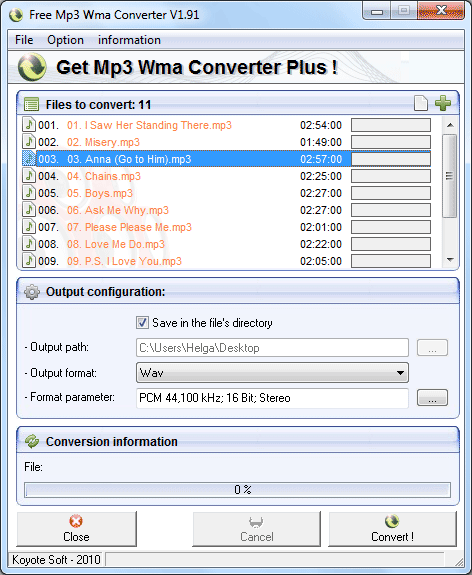Image resolution: width=472 pixels, height=575 pixels.
Task: Open the Output format Wav dropdown
Action: click(272, 373)
